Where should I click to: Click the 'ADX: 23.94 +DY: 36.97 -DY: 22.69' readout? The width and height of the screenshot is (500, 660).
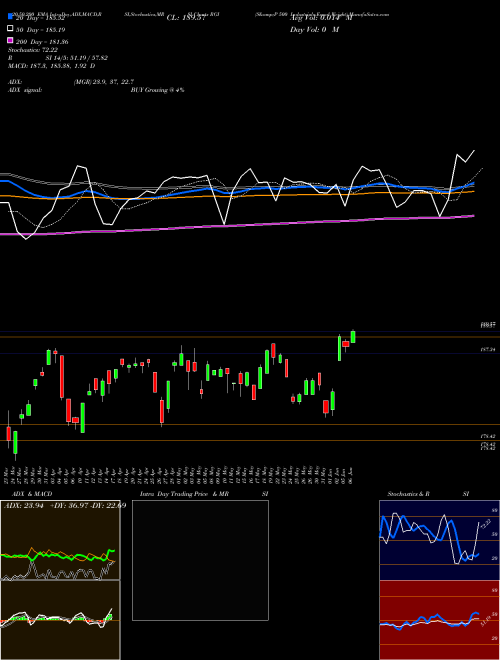65,505
